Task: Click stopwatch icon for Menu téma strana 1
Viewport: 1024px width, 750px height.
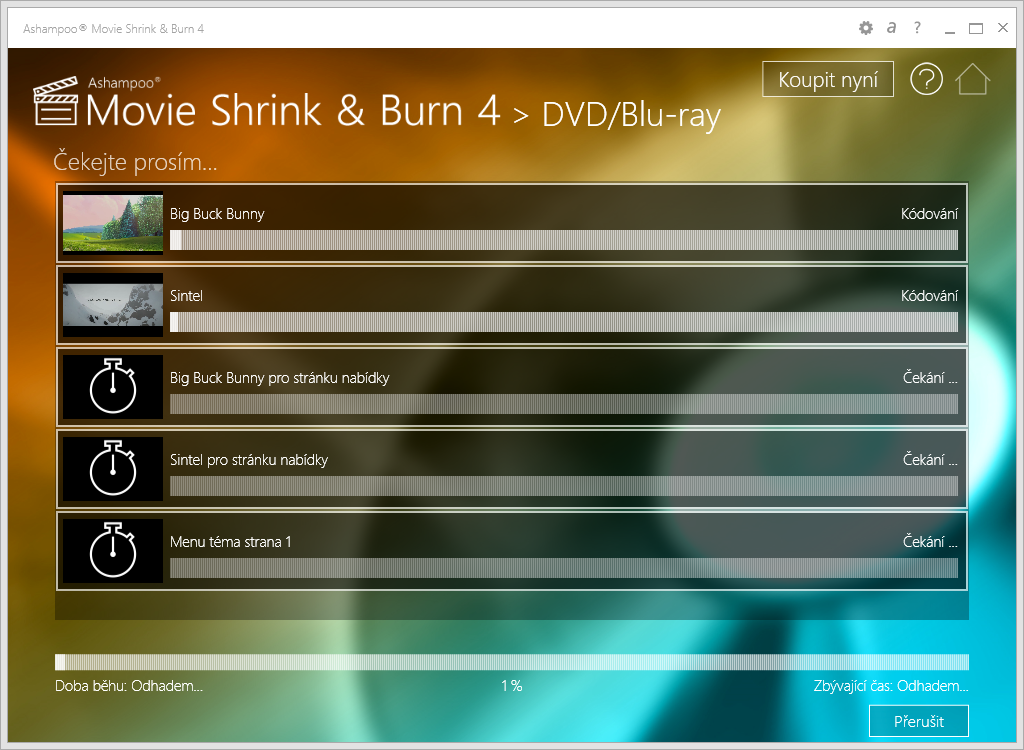Action: click(x=113, y=551)
